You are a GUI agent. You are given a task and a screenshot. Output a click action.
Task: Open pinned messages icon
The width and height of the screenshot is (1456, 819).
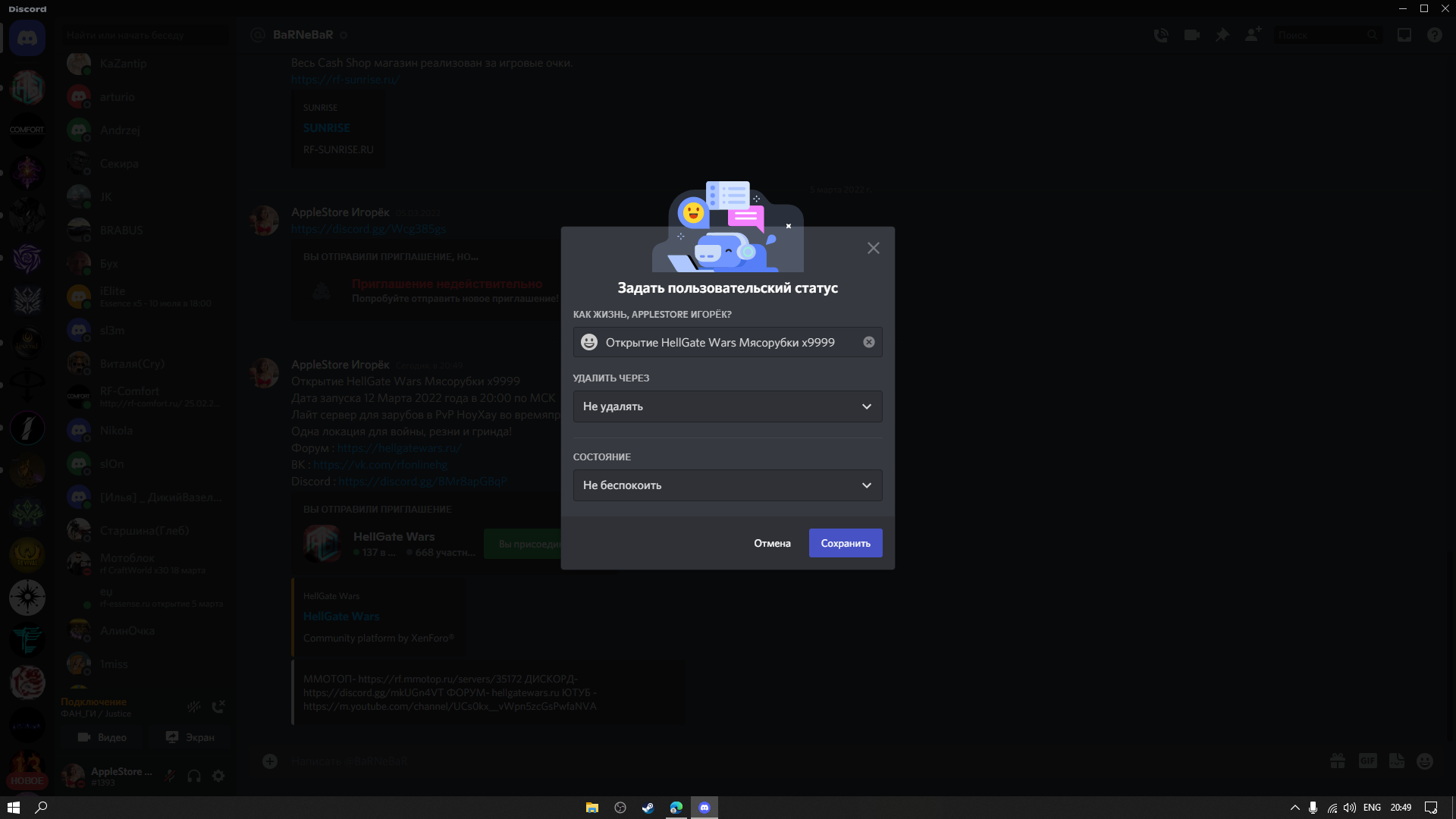point(1222,35)
